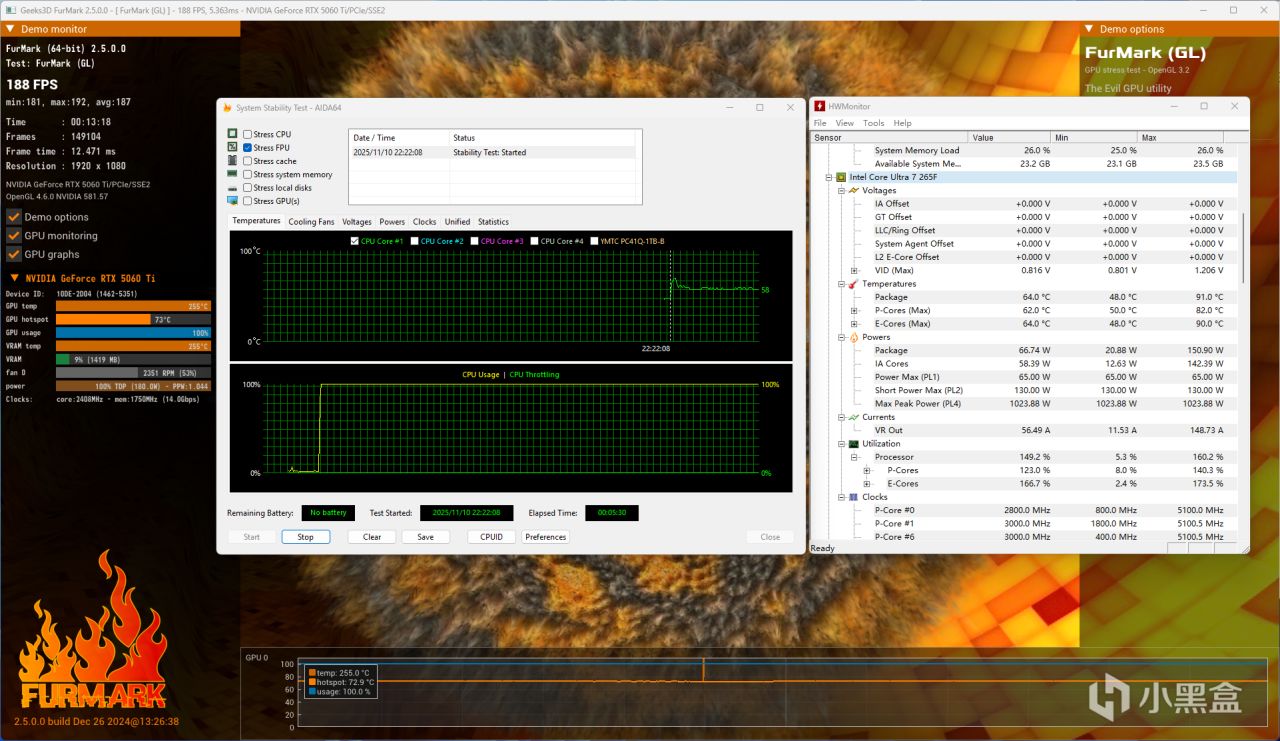
Task: Collapse the Utilization tree node
Action: click(841, 444)
